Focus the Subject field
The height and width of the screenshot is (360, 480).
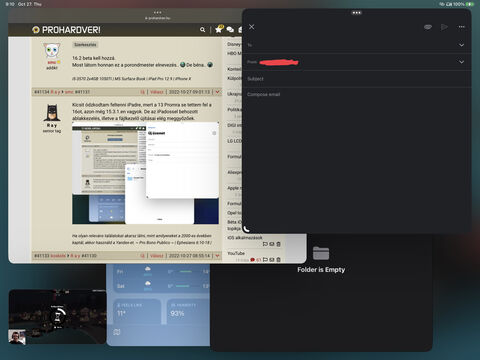pyautogui.click(x=357, y=79)
